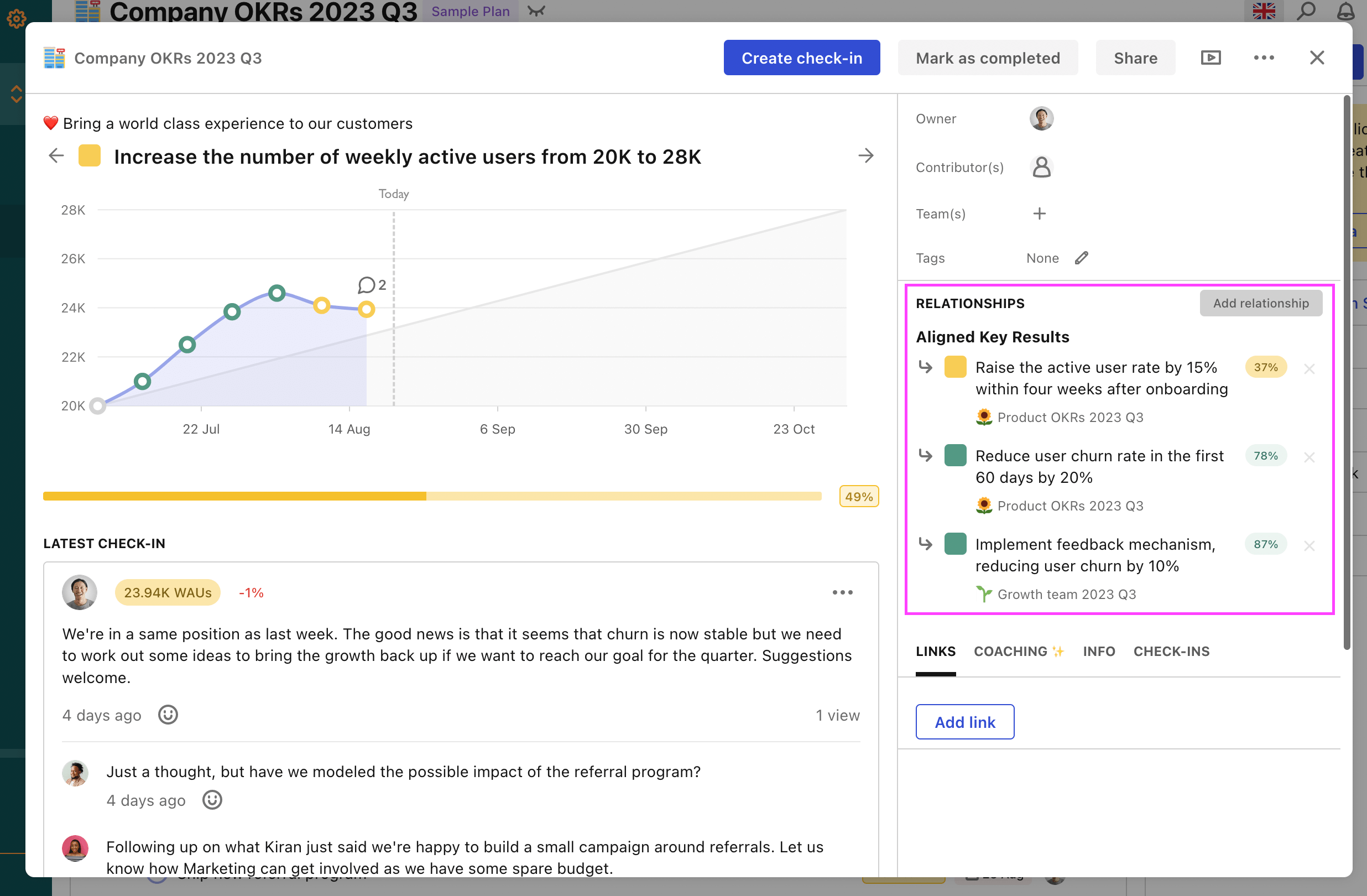The image size is (1367, 896).
Task: Click the yellow status swatch beside title
Action: [90, 155]
